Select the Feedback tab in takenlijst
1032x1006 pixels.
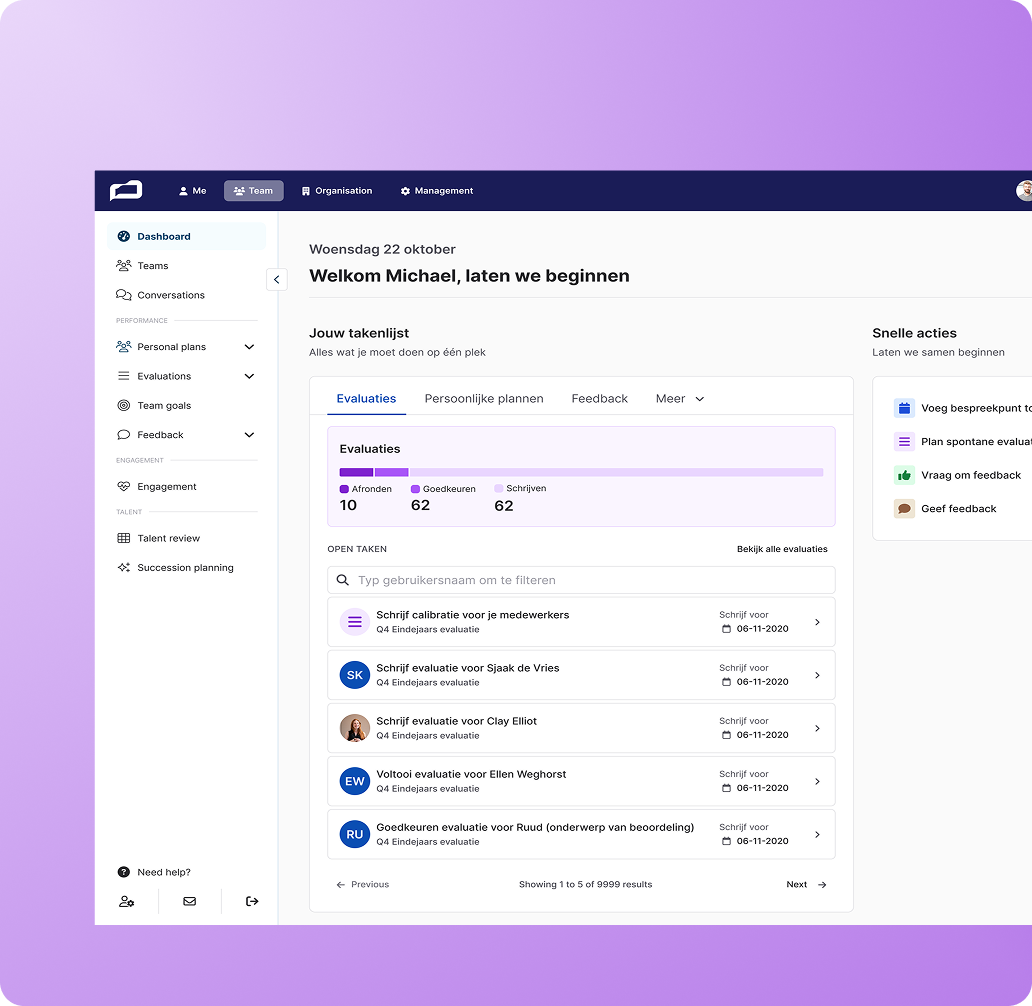pyautogui.click(x=600, y=398)
